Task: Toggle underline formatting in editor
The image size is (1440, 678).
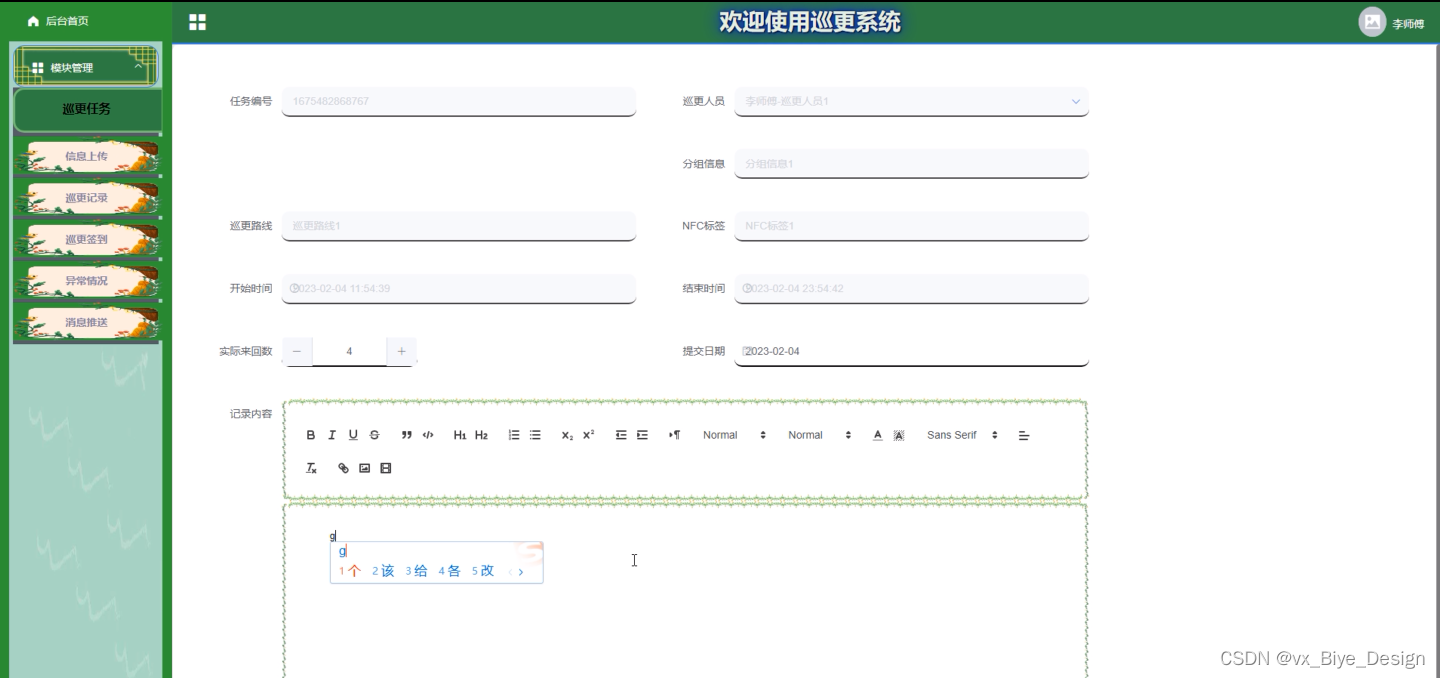Action: pyautogui.click(x=353, y=435)
